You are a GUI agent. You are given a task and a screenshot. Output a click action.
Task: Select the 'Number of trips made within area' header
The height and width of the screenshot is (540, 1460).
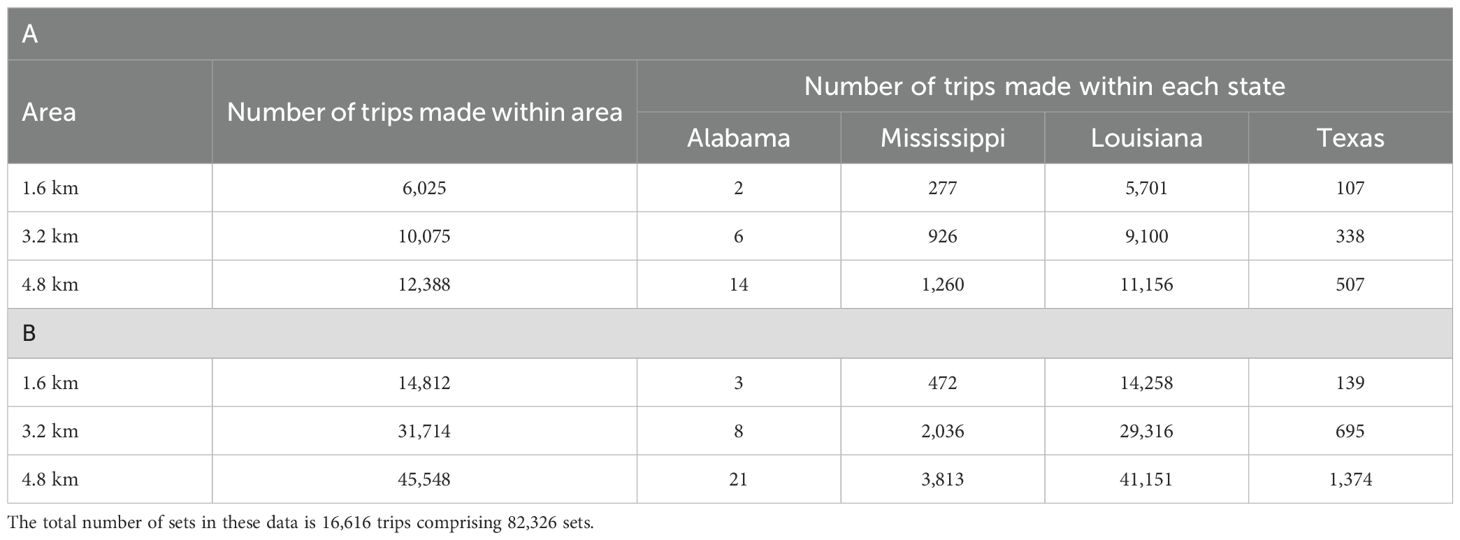pos(424,112)
